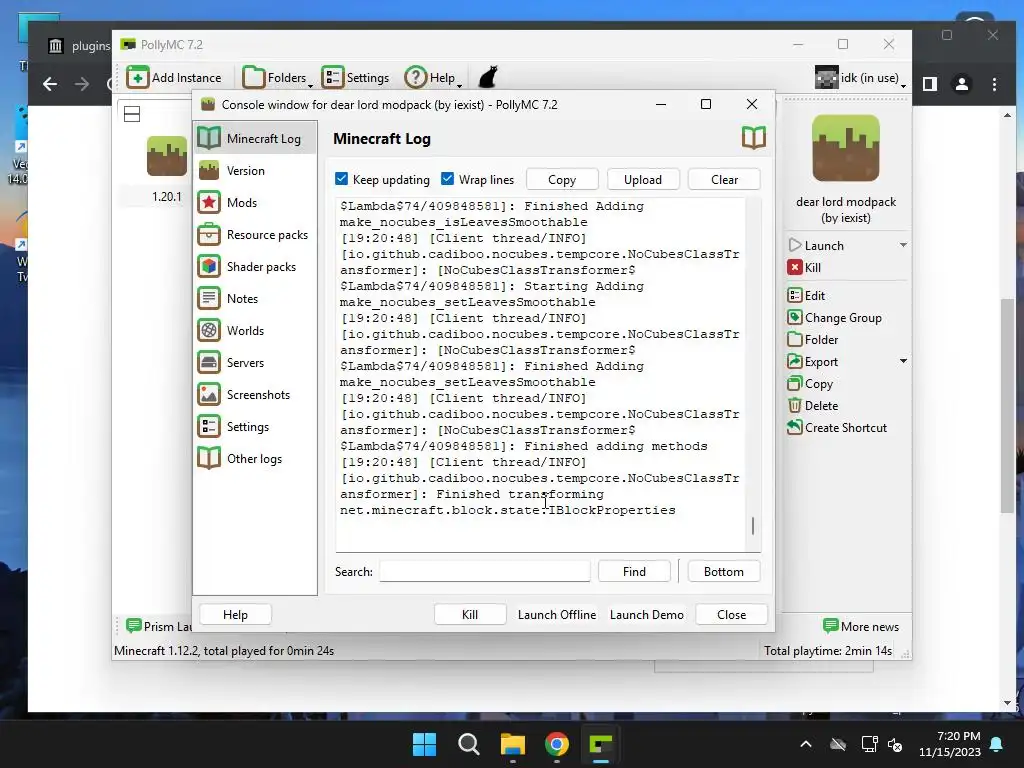The width and height of the screenshot is (1024, 768).
Task: Open the idk account dropdown
Action: 861,78
